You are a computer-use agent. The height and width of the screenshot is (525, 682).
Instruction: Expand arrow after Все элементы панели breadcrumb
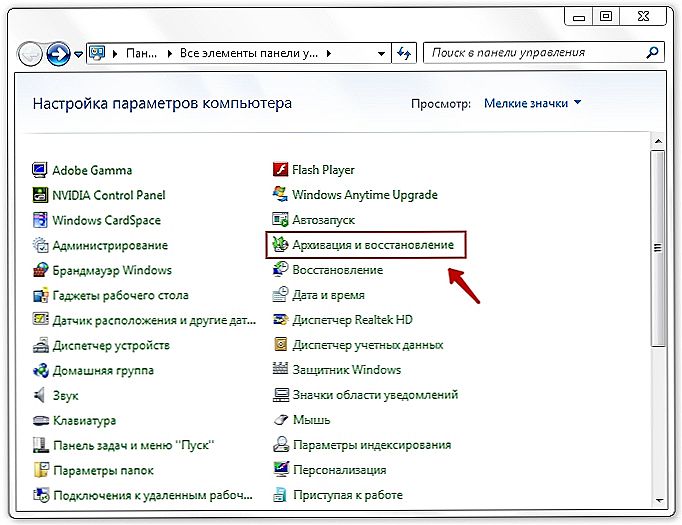329,54
